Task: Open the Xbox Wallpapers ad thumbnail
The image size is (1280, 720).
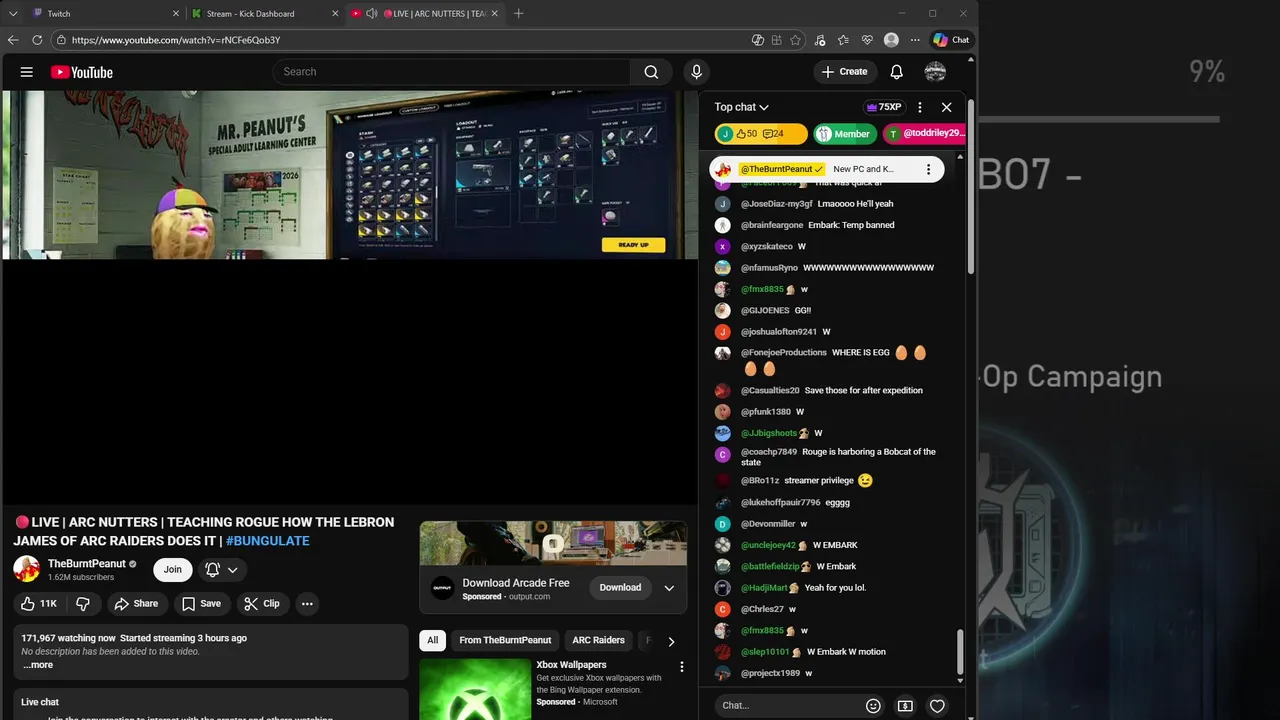Action: tap(475, 689)
